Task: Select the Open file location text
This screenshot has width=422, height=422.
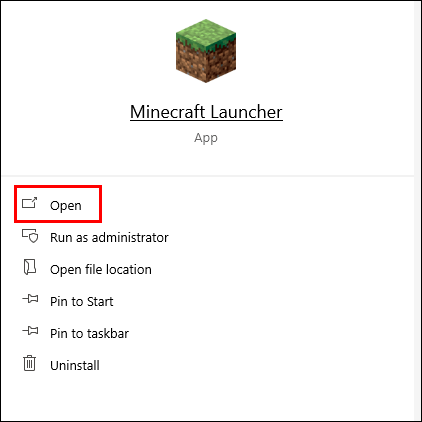Action: coord(101,270)
